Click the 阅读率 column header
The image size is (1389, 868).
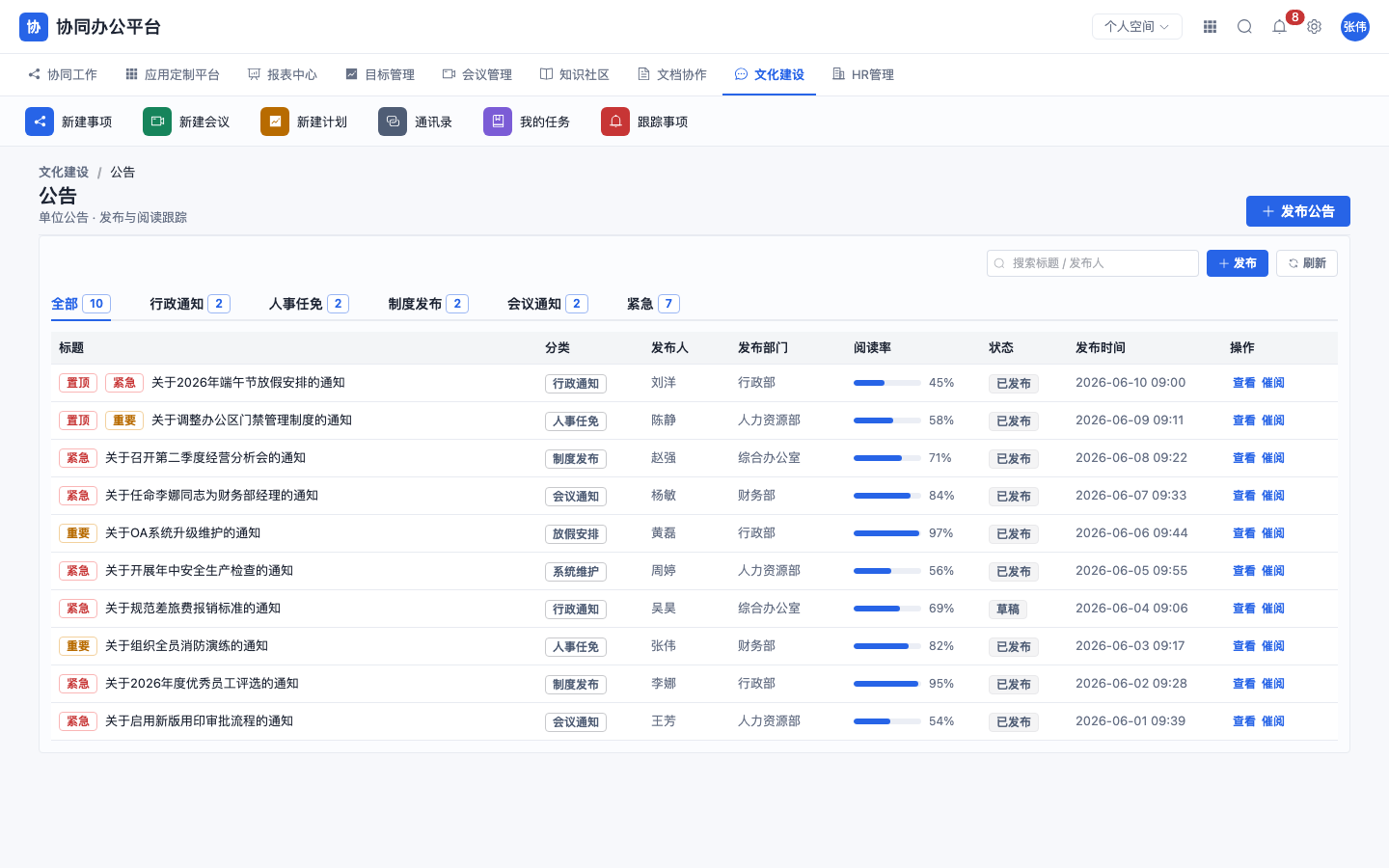coord(872,347)
